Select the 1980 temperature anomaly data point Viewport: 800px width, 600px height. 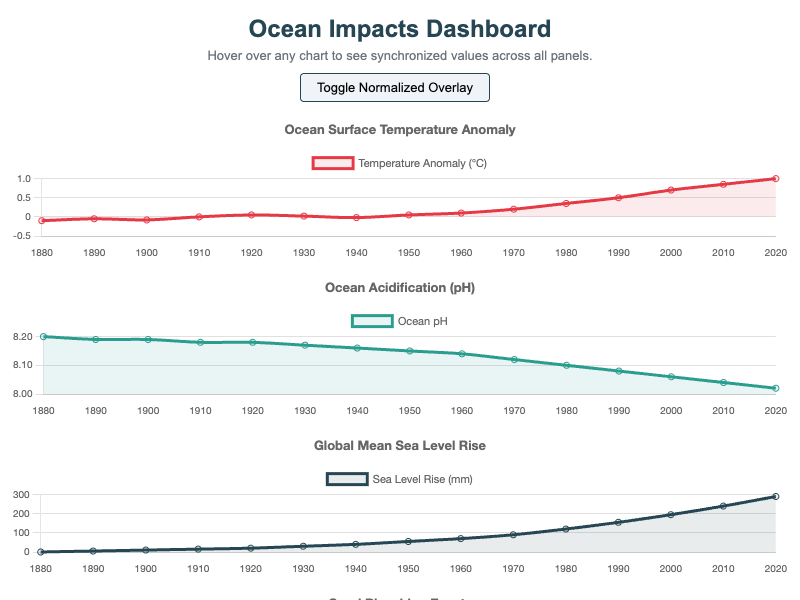click(x=566, y=203)
